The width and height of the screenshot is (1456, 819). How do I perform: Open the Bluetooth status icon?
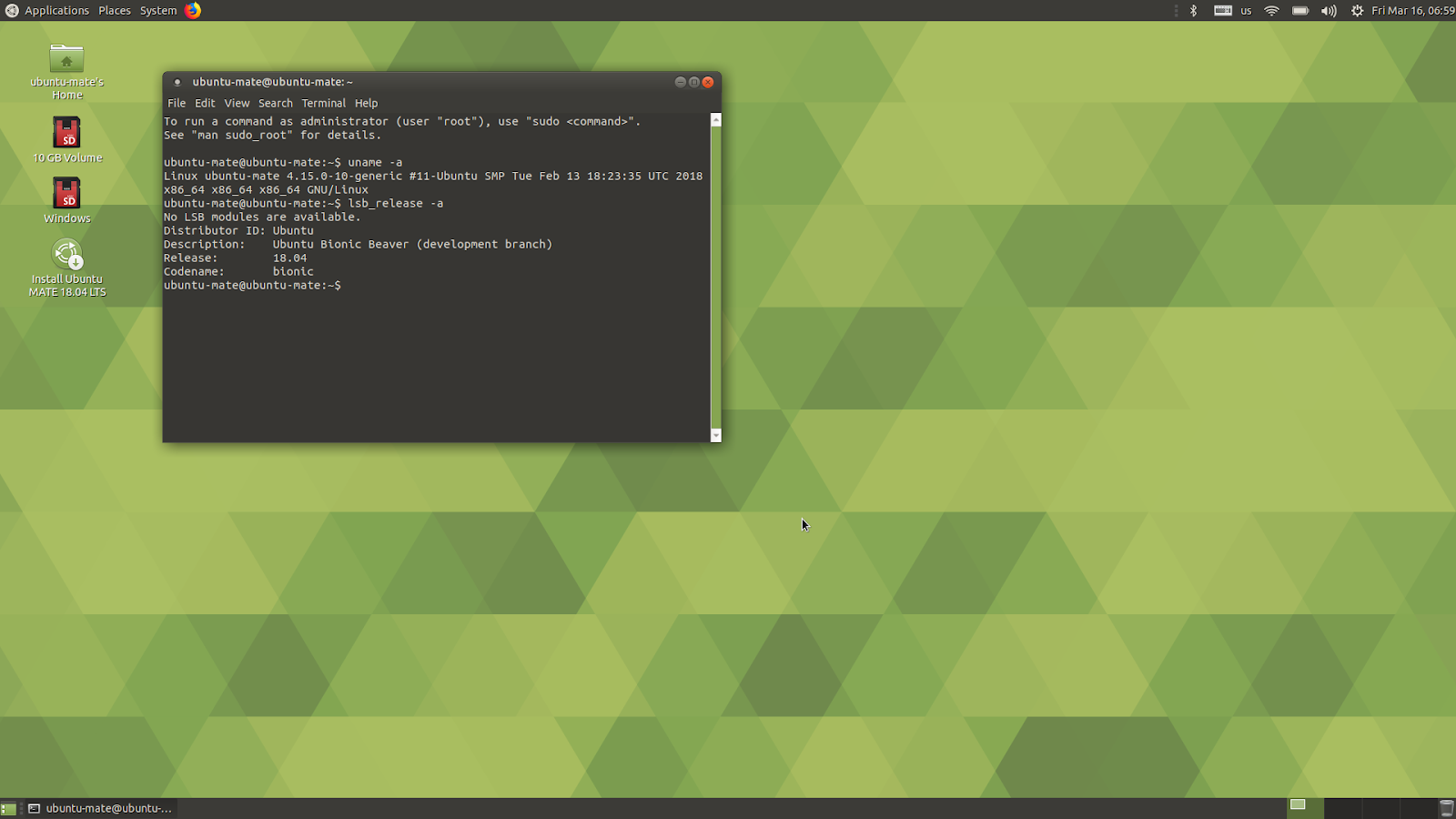click(x=1193, y=10)
